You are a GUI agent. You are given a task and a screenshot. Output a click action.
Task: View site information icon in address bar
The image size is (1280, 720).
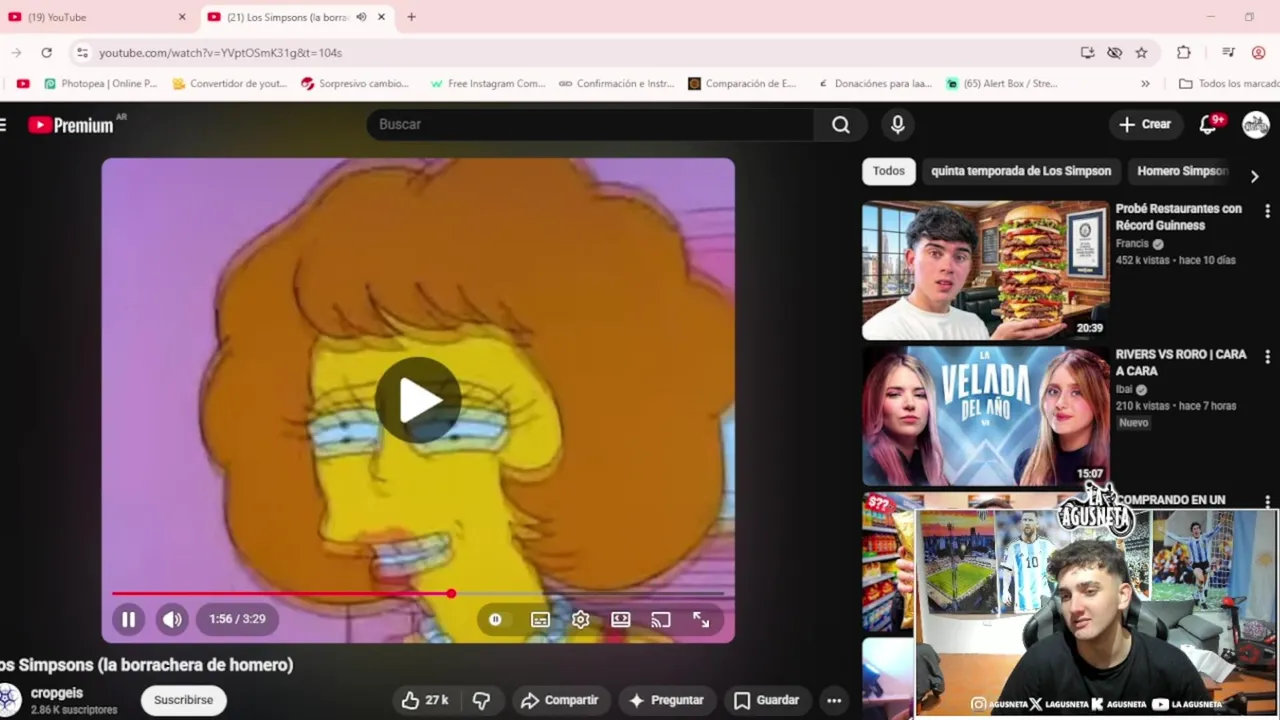pyautogui.click(x=82, y=53)
